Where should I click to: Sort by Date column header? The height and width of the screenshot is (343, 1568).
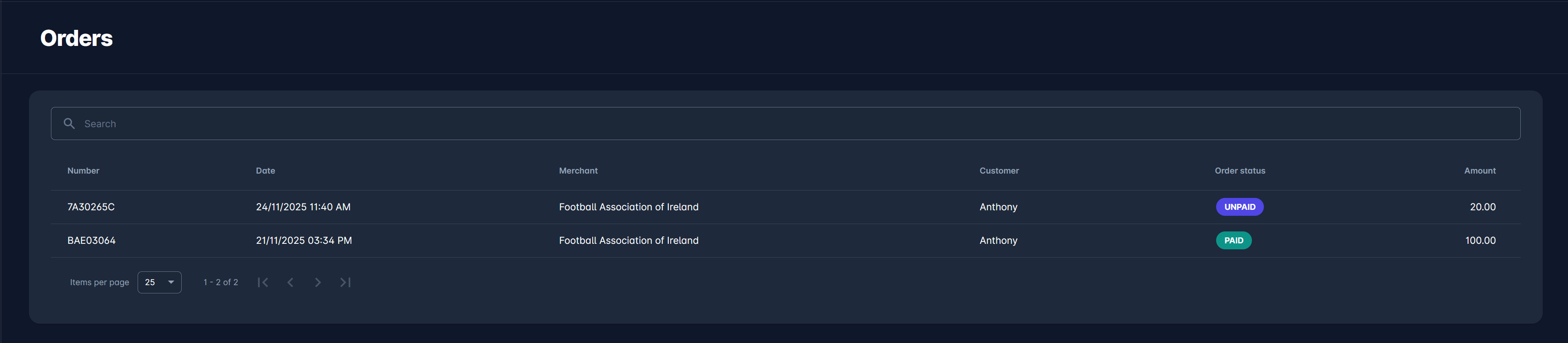tap(266, 171)
